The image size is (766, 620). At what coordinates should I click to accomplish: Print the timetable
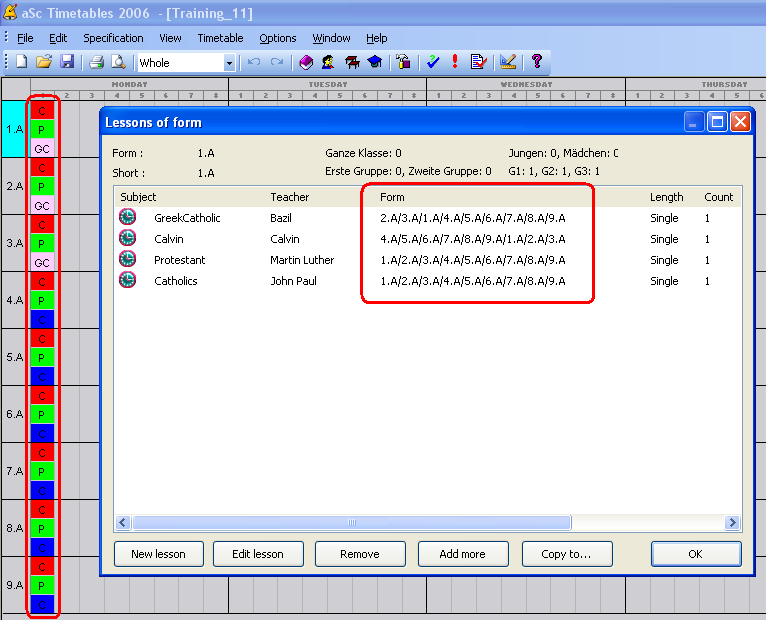coord(96,62)
